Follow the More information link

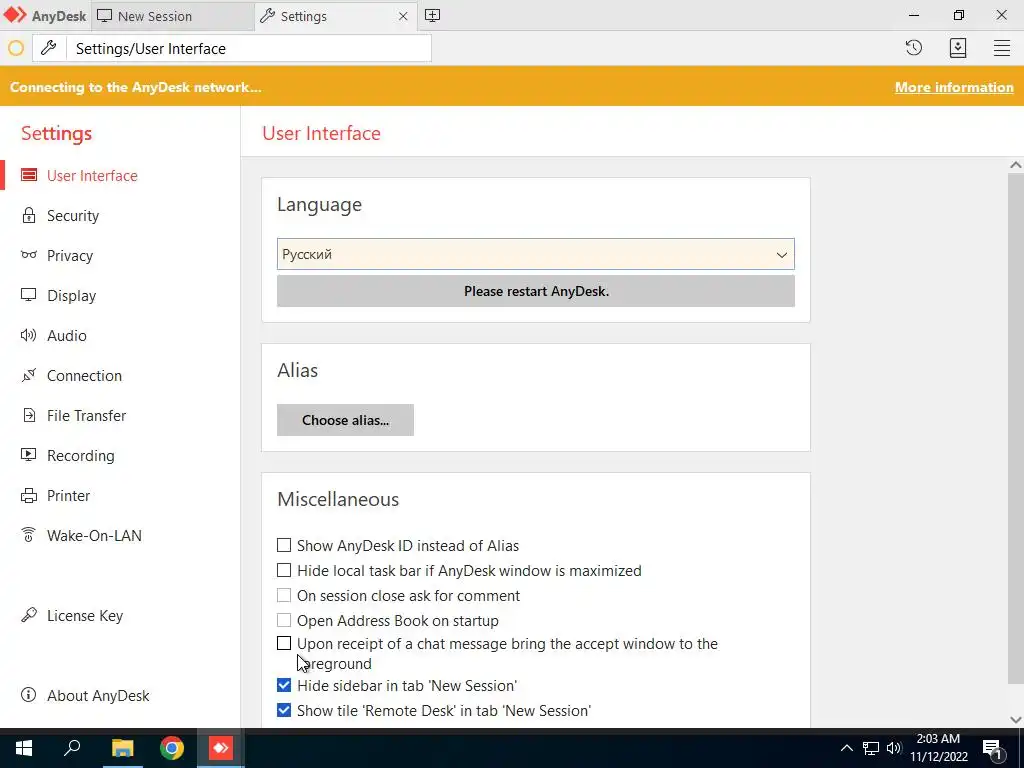953,87
